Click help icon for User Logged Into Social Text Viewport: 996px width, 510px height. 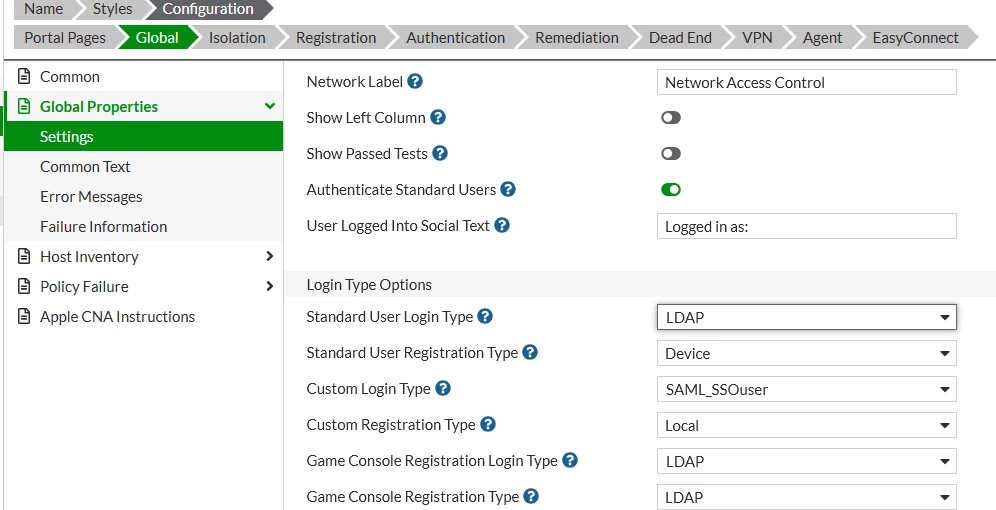click(x=502, y=225)
